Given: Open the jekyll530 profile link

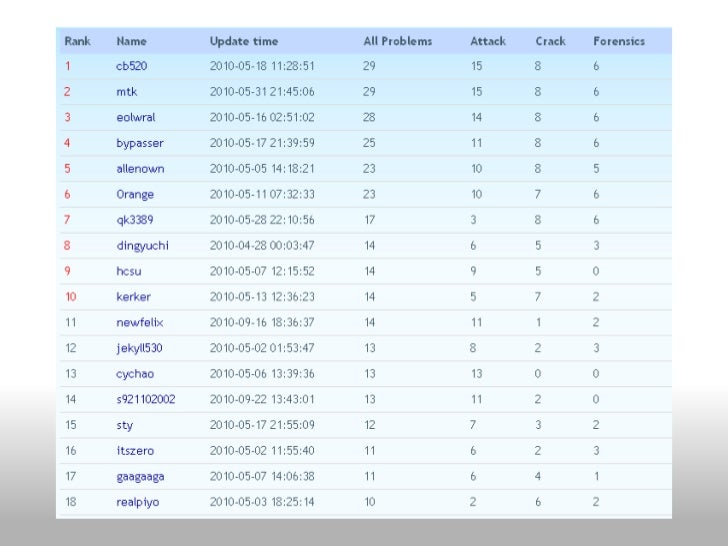Looking at the screenshot, I should point(139,348).
